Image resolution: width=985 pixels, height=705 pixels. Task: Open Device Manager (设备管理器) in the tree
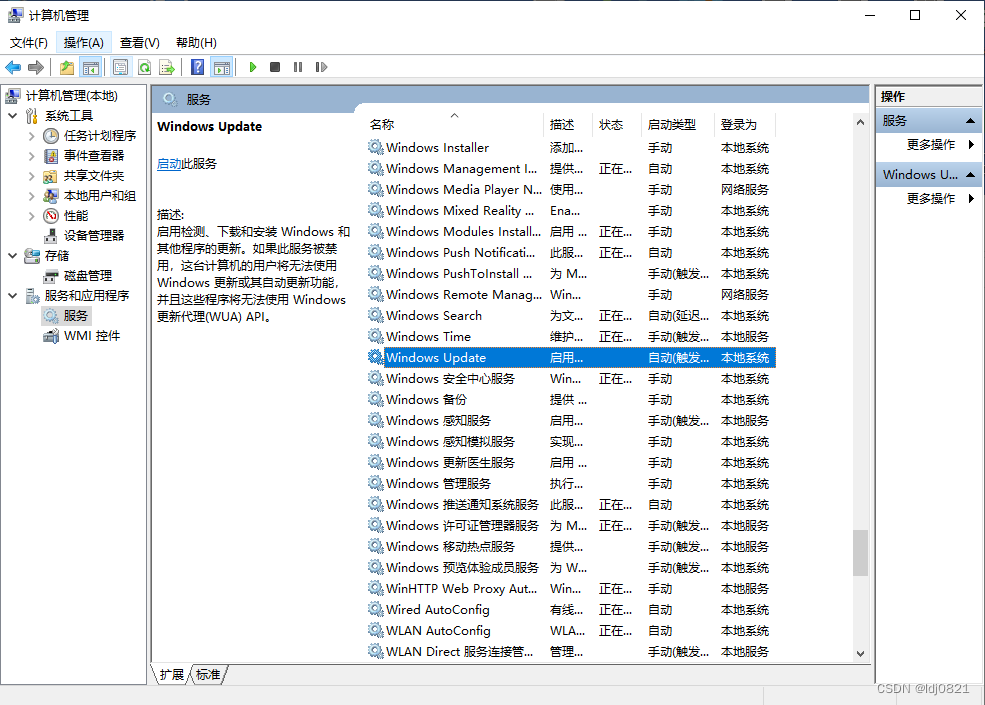pyautogui.click(x=94, y=236)
